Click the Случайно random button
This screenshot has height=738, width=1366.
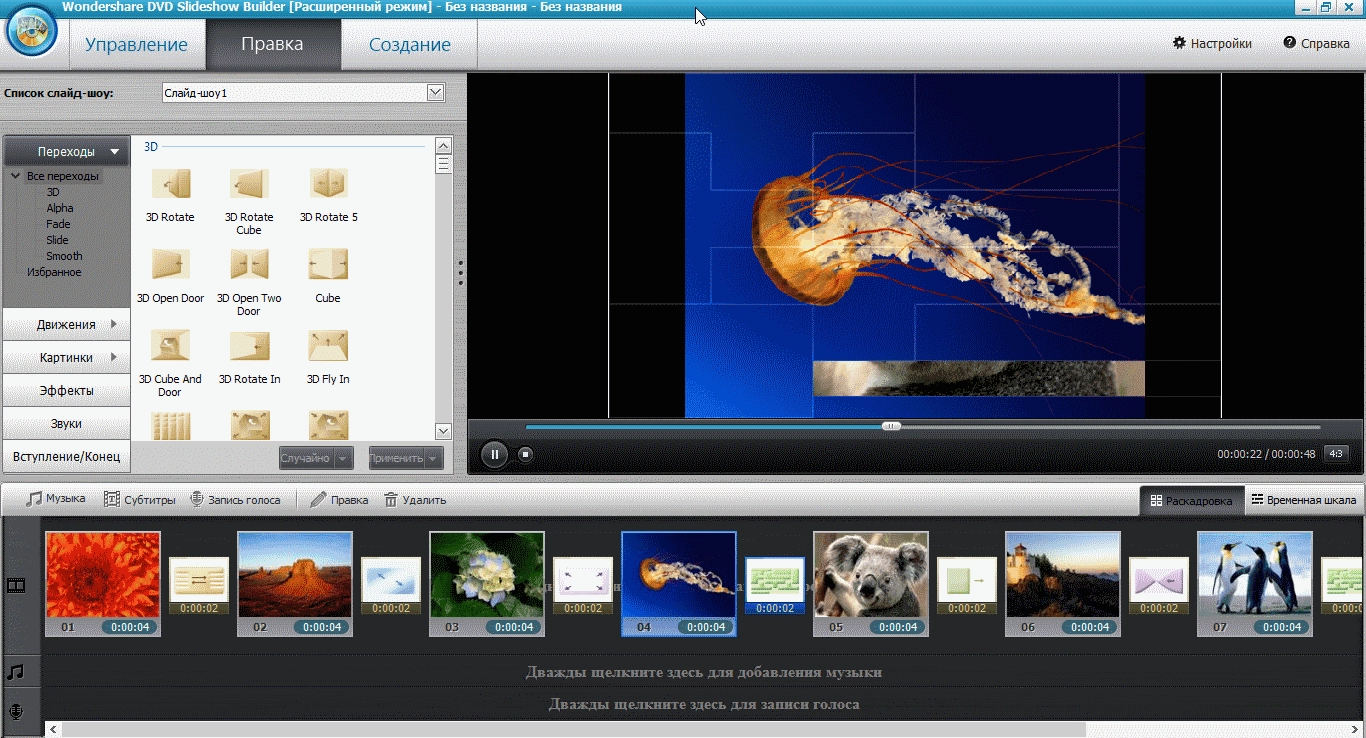[306, 458]
